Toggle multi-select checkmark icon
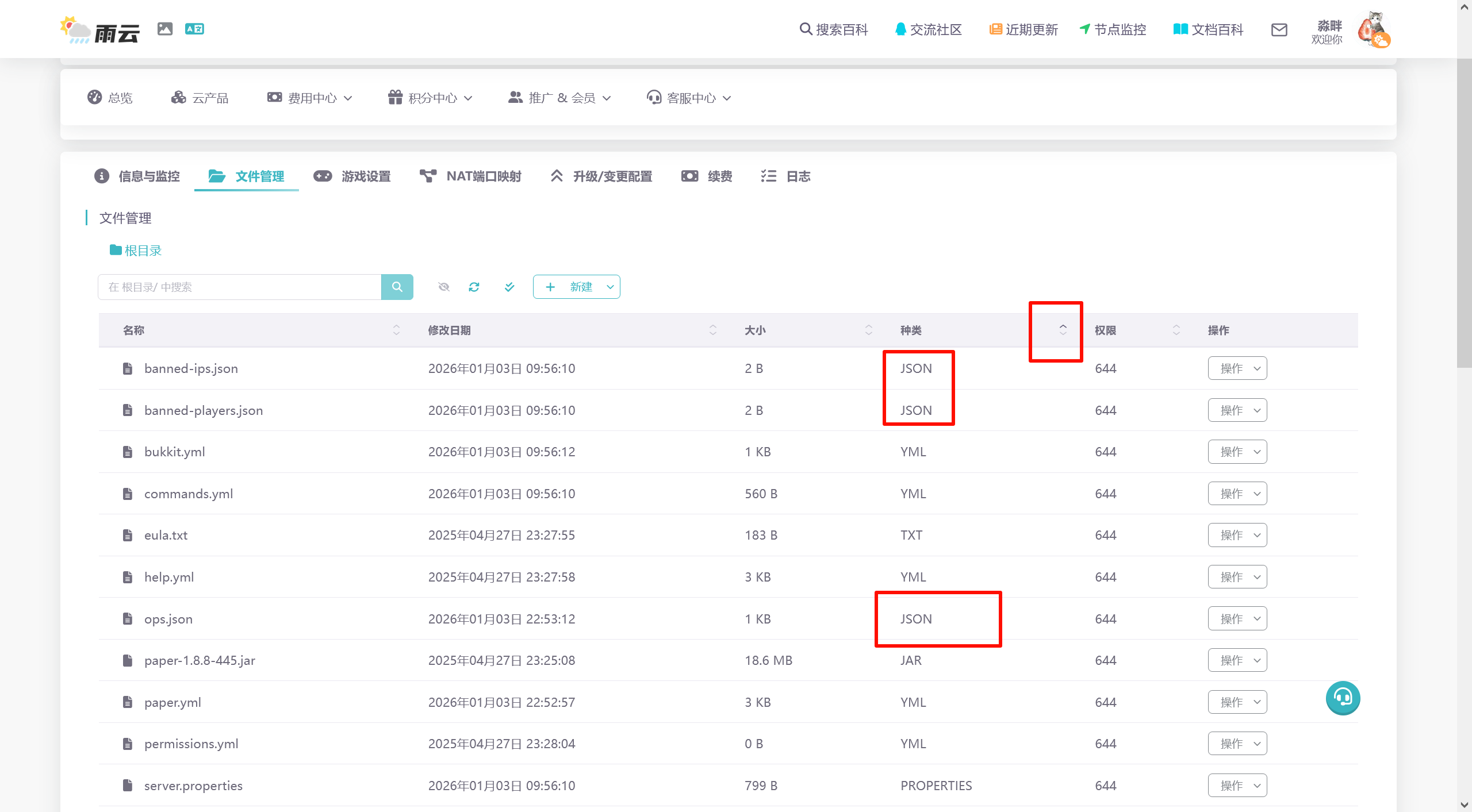Viewport: 1472px width, 812px height. tap(509, 287)
